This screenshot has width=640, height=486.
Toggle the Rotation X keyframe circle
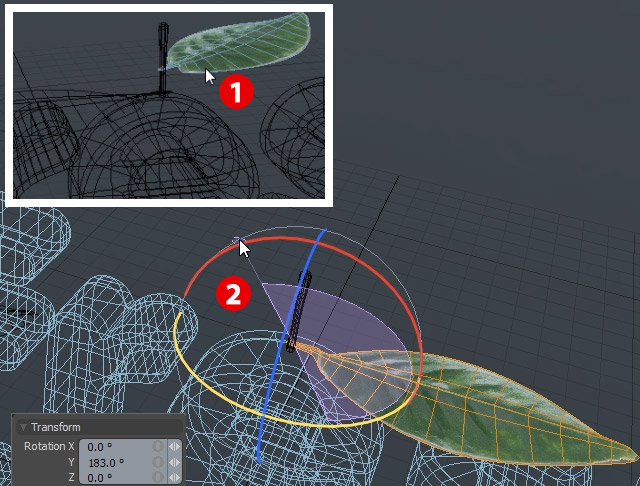pos(158,446)
